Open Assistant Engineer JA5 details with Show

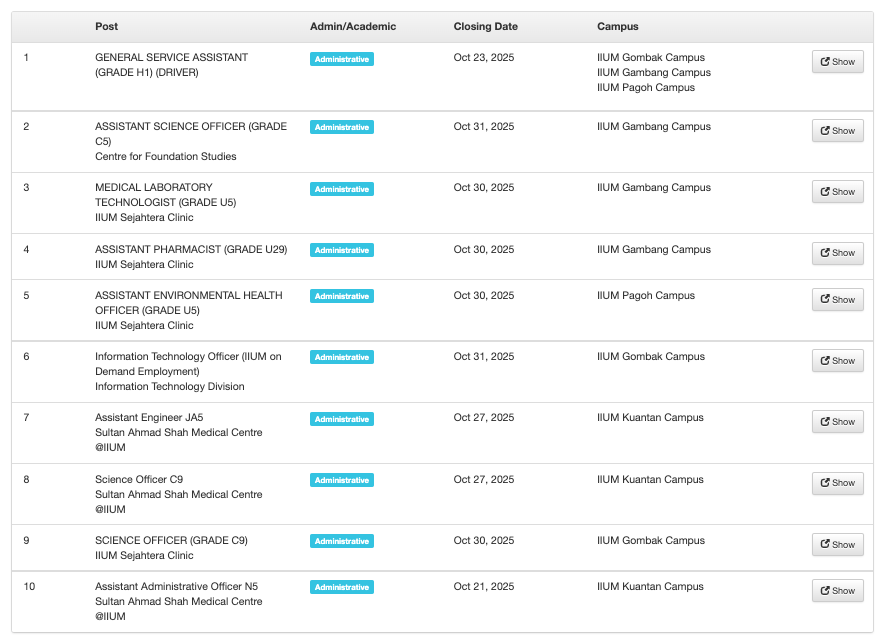tap(837, 422)
